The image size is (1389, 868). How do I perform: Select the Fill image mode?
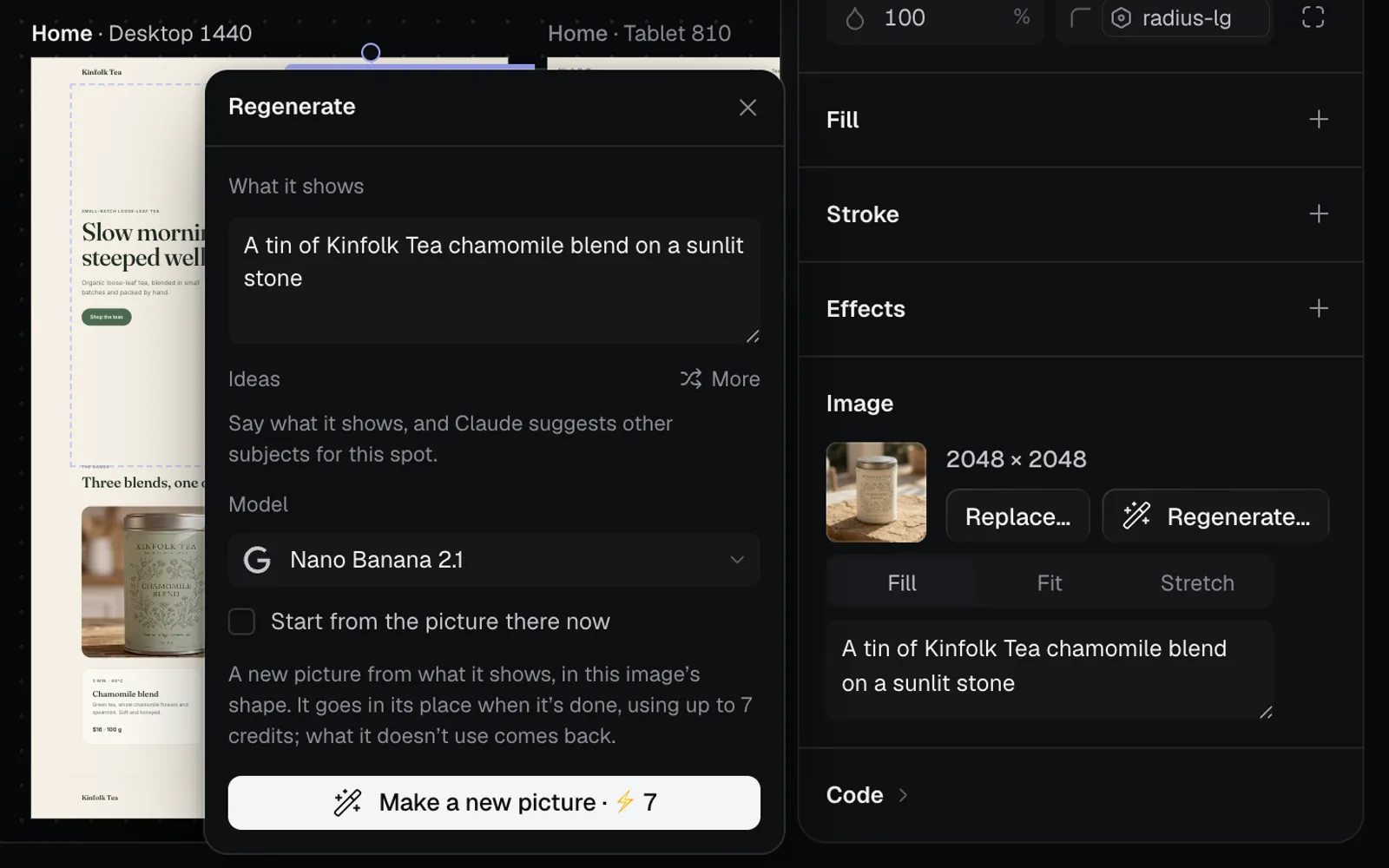coord(901,583)
